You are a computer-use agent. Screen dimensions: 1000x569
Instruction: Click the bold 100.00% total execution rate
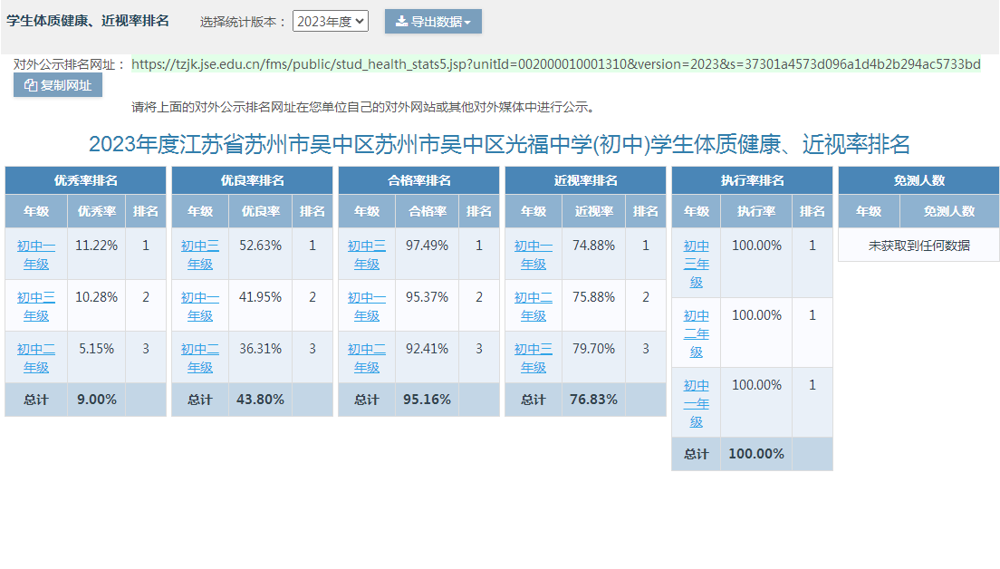756,454
